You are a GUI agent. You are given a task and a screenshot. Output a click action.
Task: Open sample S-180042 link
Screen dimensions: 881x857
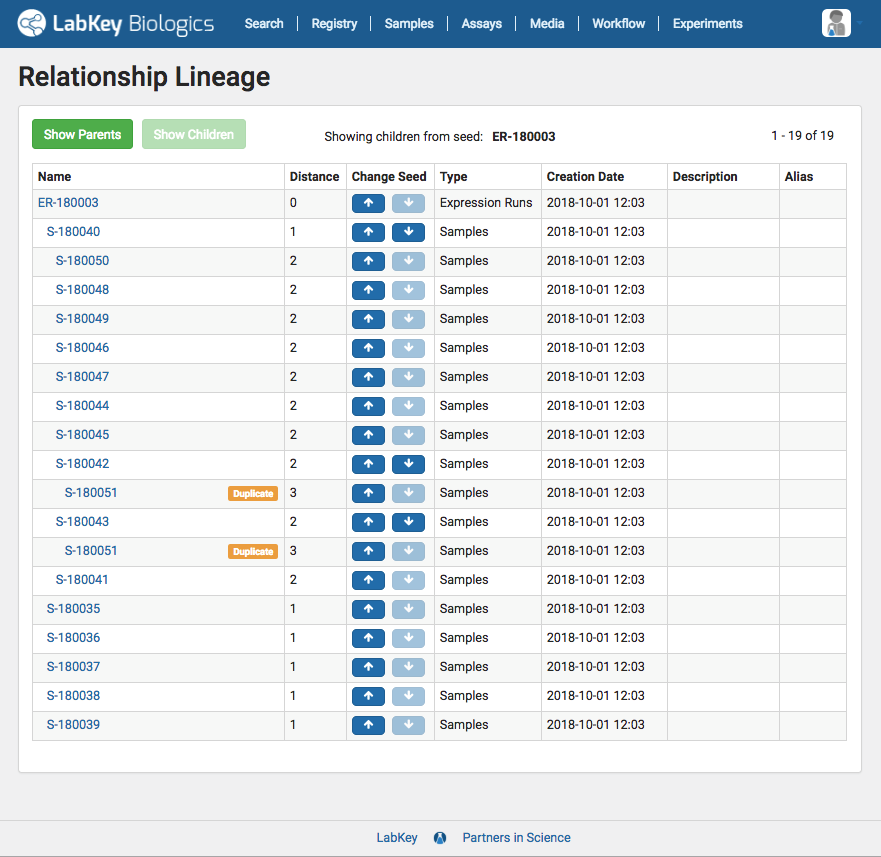tap(82, 464)
